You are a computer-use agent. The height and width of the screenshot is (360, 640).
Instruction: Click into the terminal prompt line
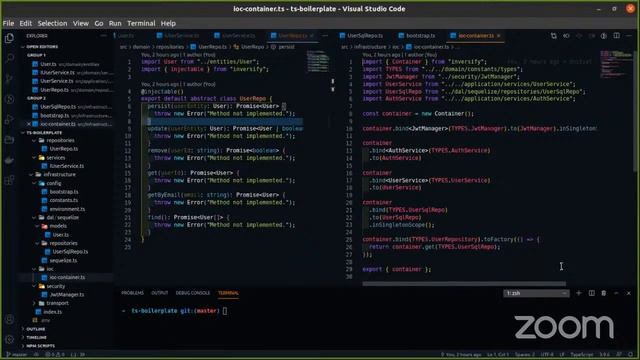175,311
